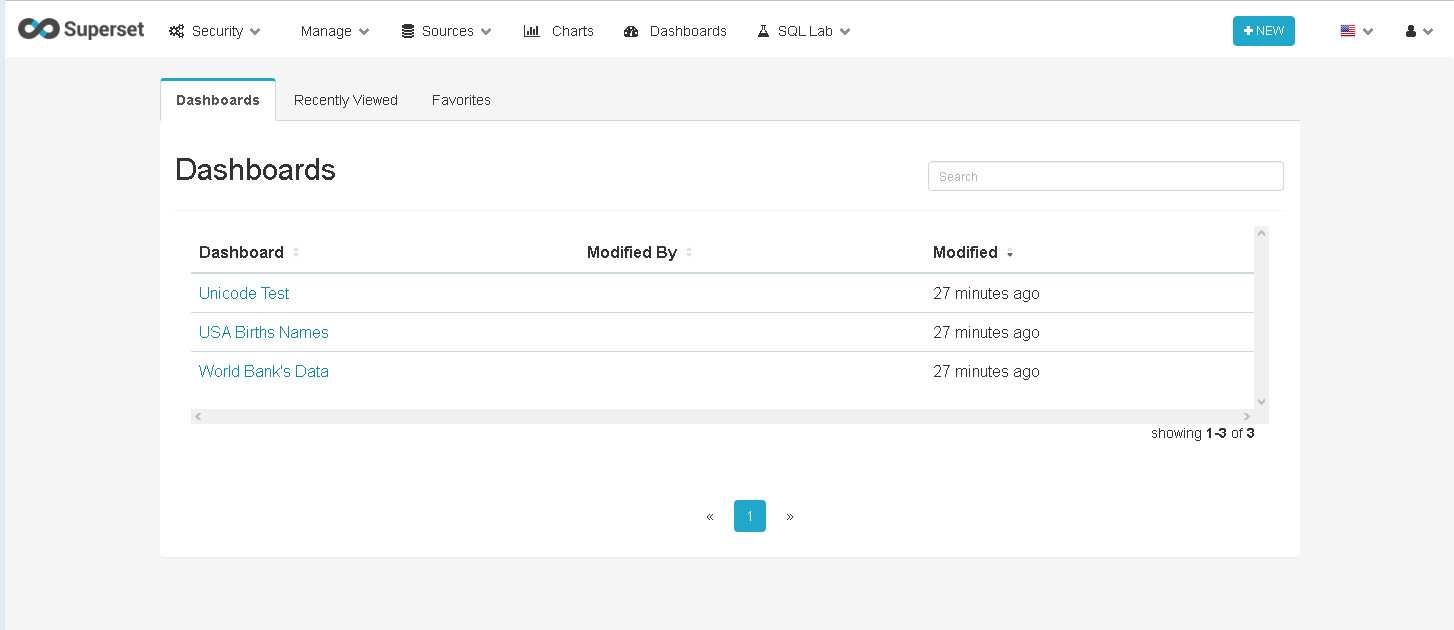Click the Modified column header
1454x630 pixels.
[x=965, y=252]
